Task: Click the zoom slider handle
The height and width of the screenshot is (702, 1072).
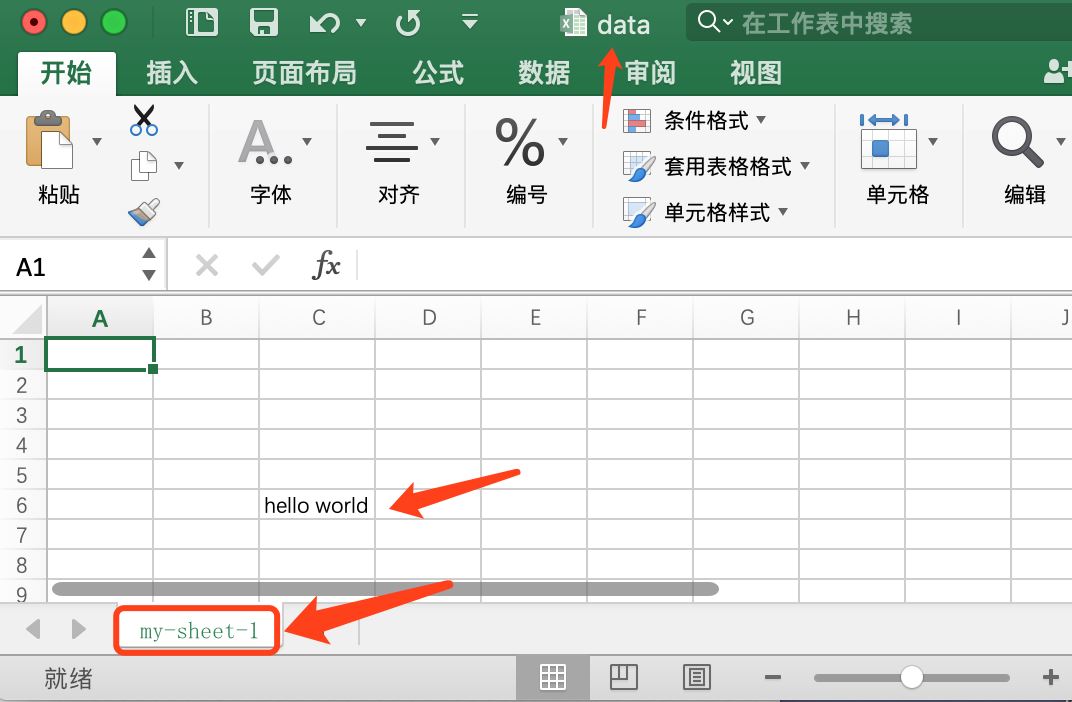Action: coord(911,677)
